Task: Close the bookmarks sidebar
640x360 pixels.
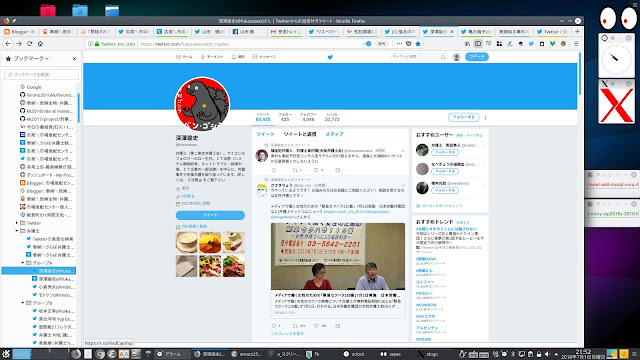Action: tap(74, 58)
